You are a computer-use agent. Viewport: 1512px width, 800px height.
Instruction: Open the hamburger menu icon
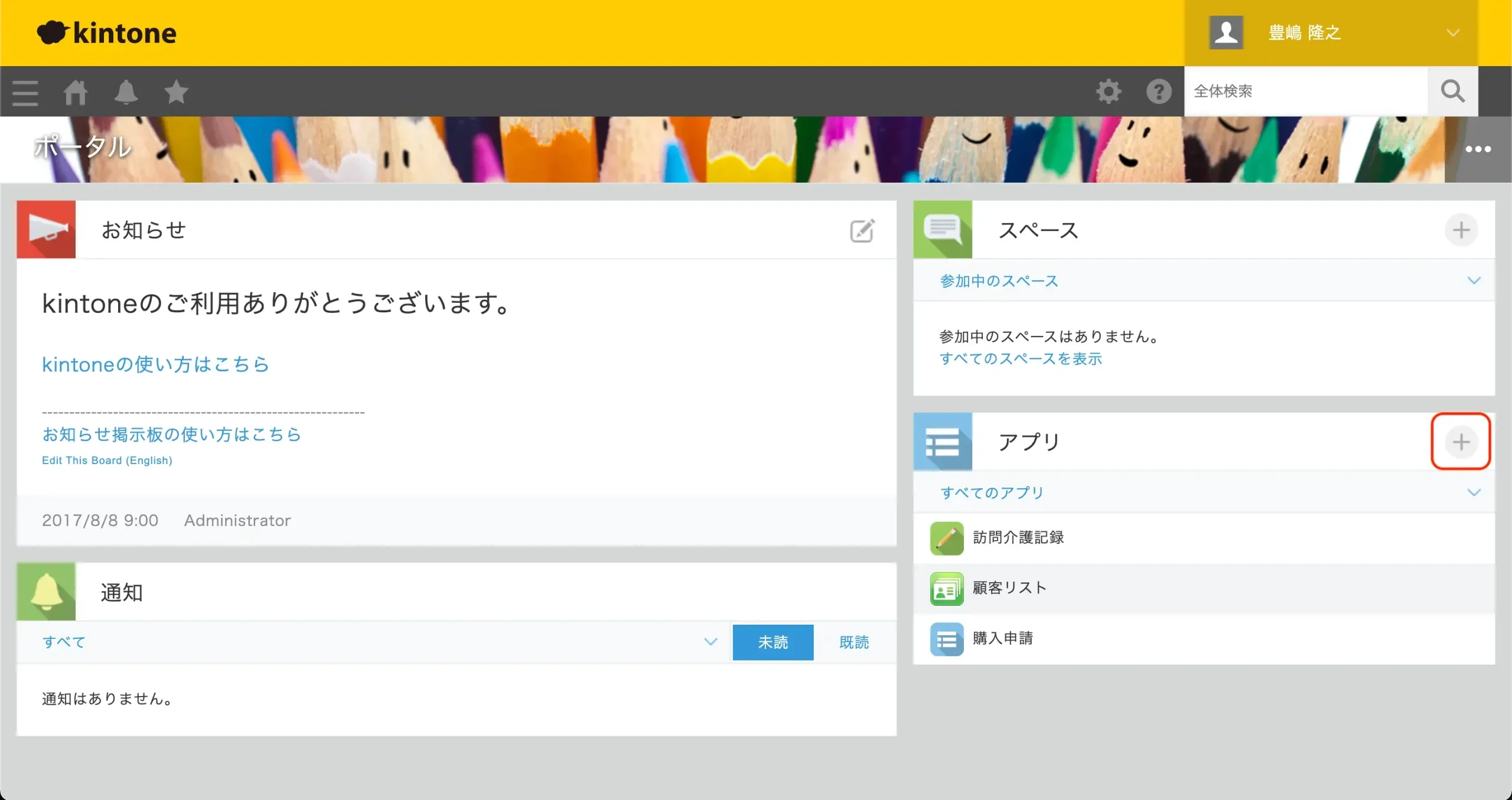point(25,93)
